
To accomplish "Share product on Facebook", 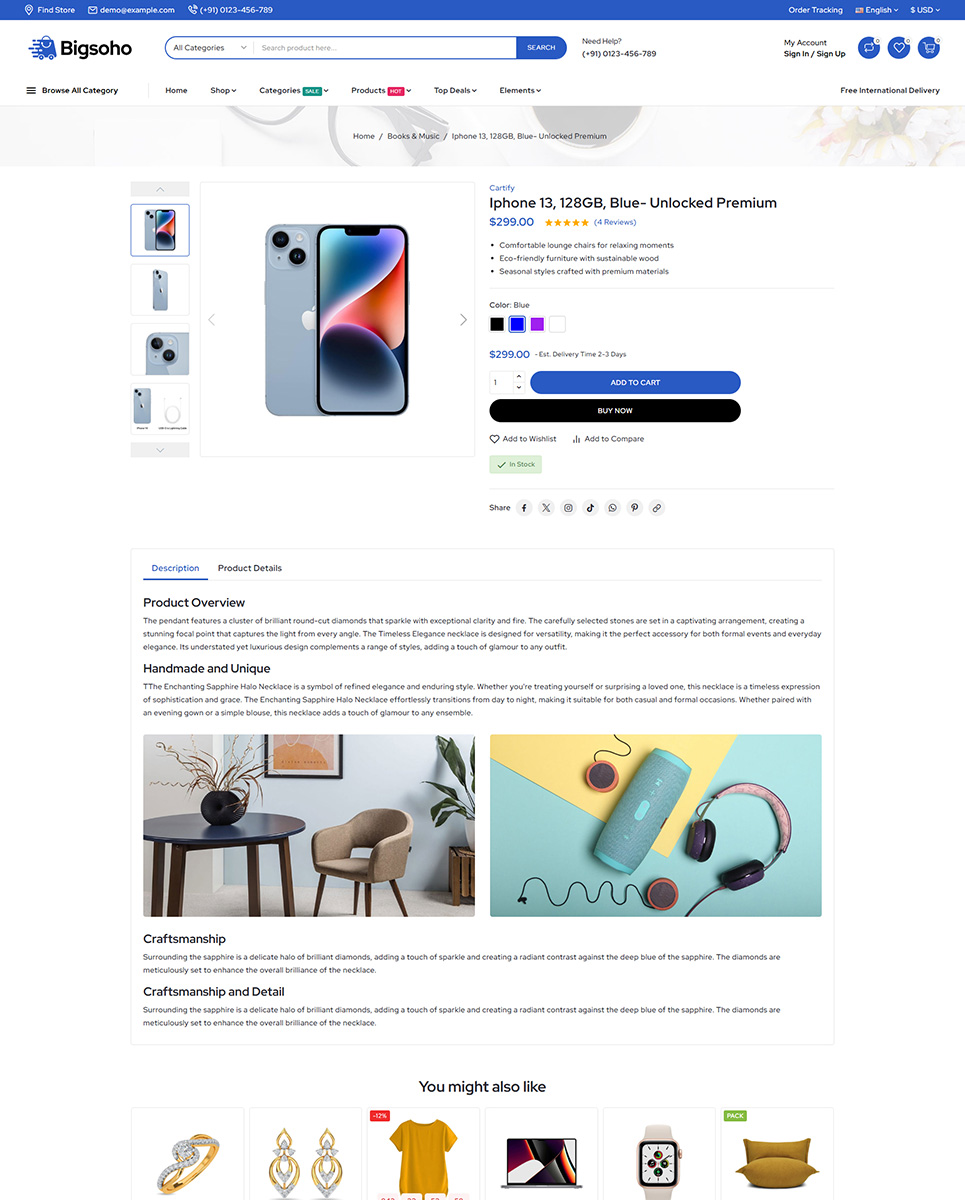I will click(524, 508).
